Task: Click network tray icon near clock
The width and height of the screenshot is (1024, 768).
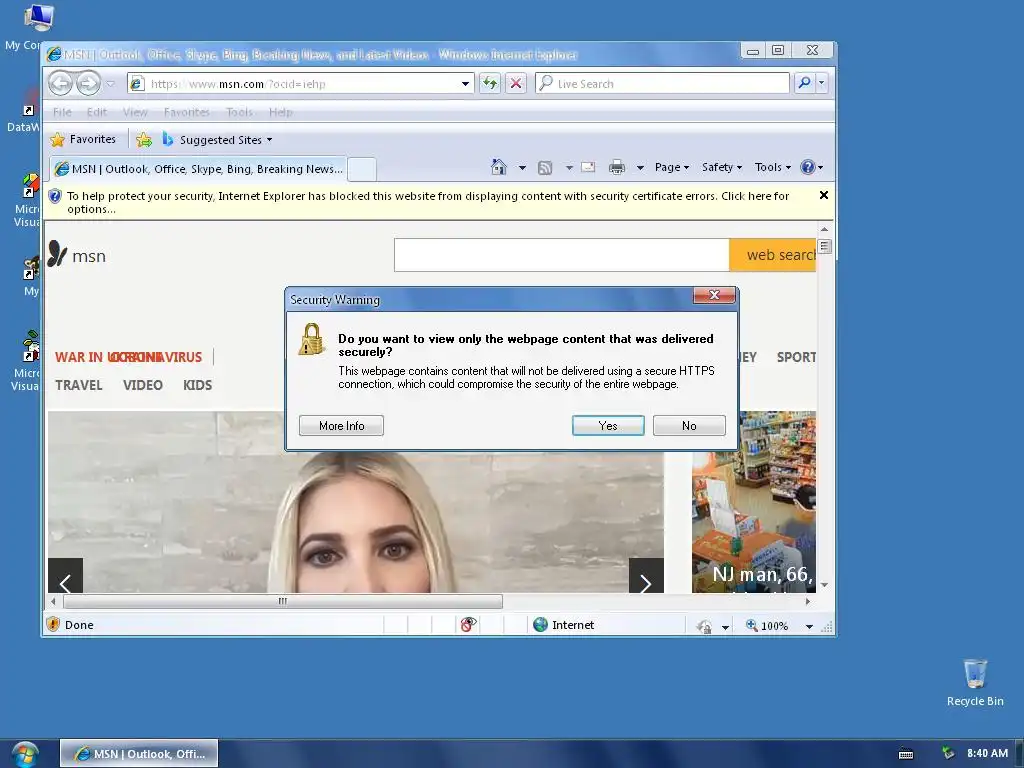Action: click(948, 753)
